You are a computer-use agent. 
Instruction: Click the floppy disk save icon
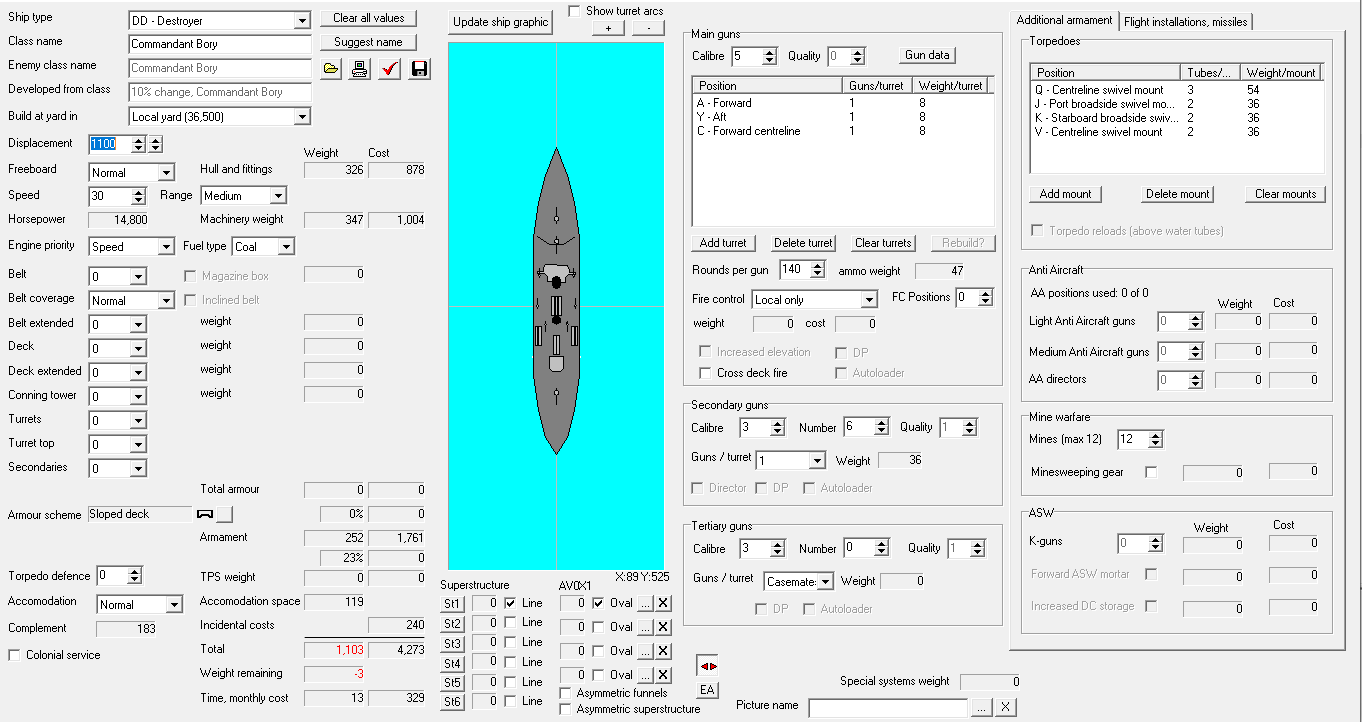(419, 69)
